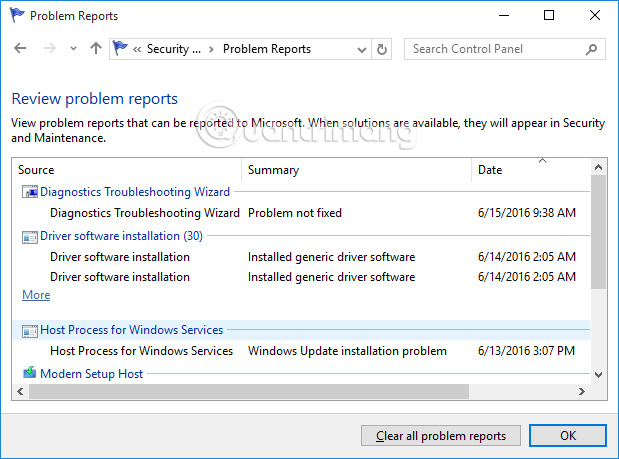Click the search magnifier icon
This screenshot has height=459, width=619.
tap(591, 49)
